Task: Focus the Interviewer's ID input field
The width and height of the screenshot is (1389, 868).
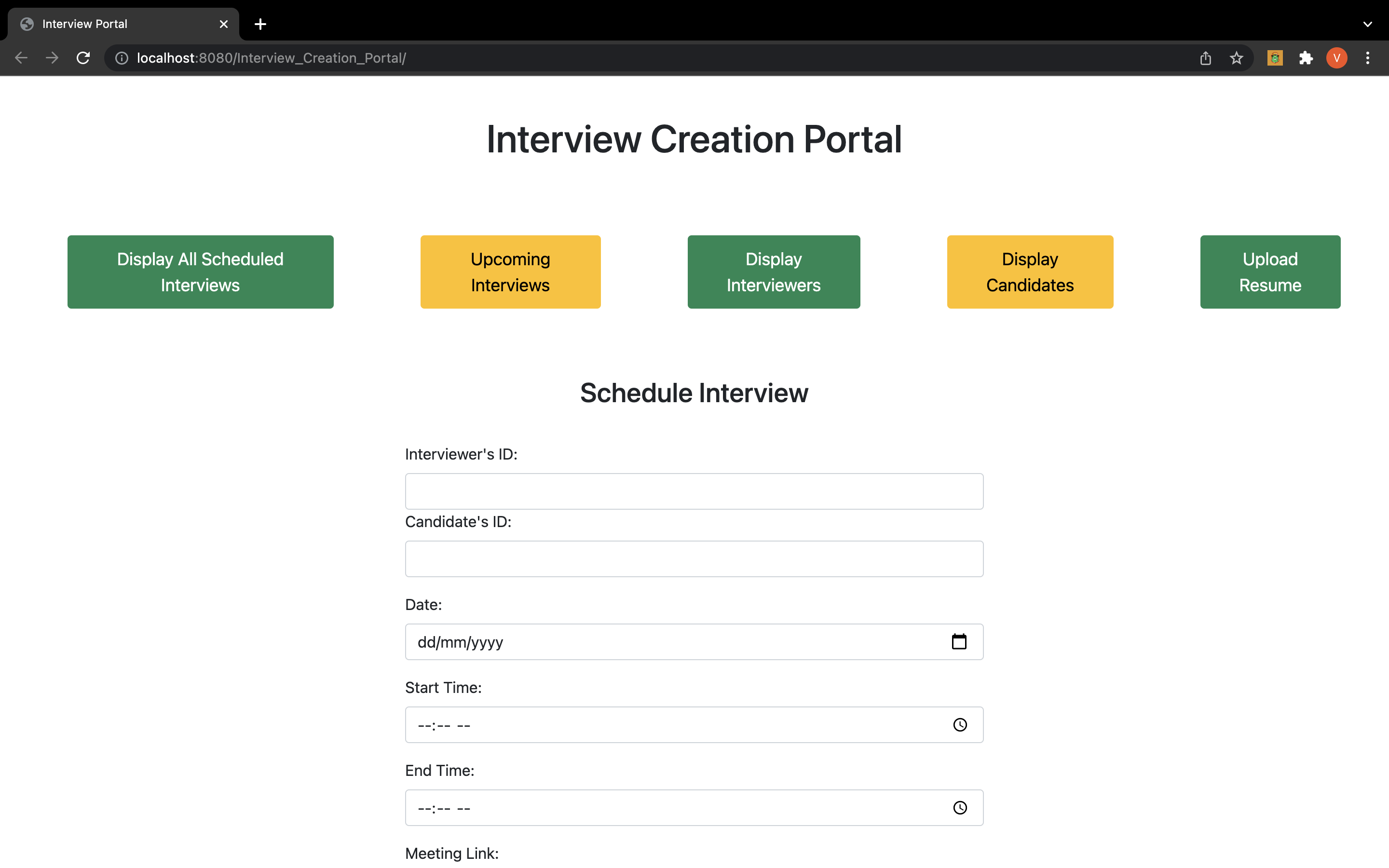Action: coord(694,491)
